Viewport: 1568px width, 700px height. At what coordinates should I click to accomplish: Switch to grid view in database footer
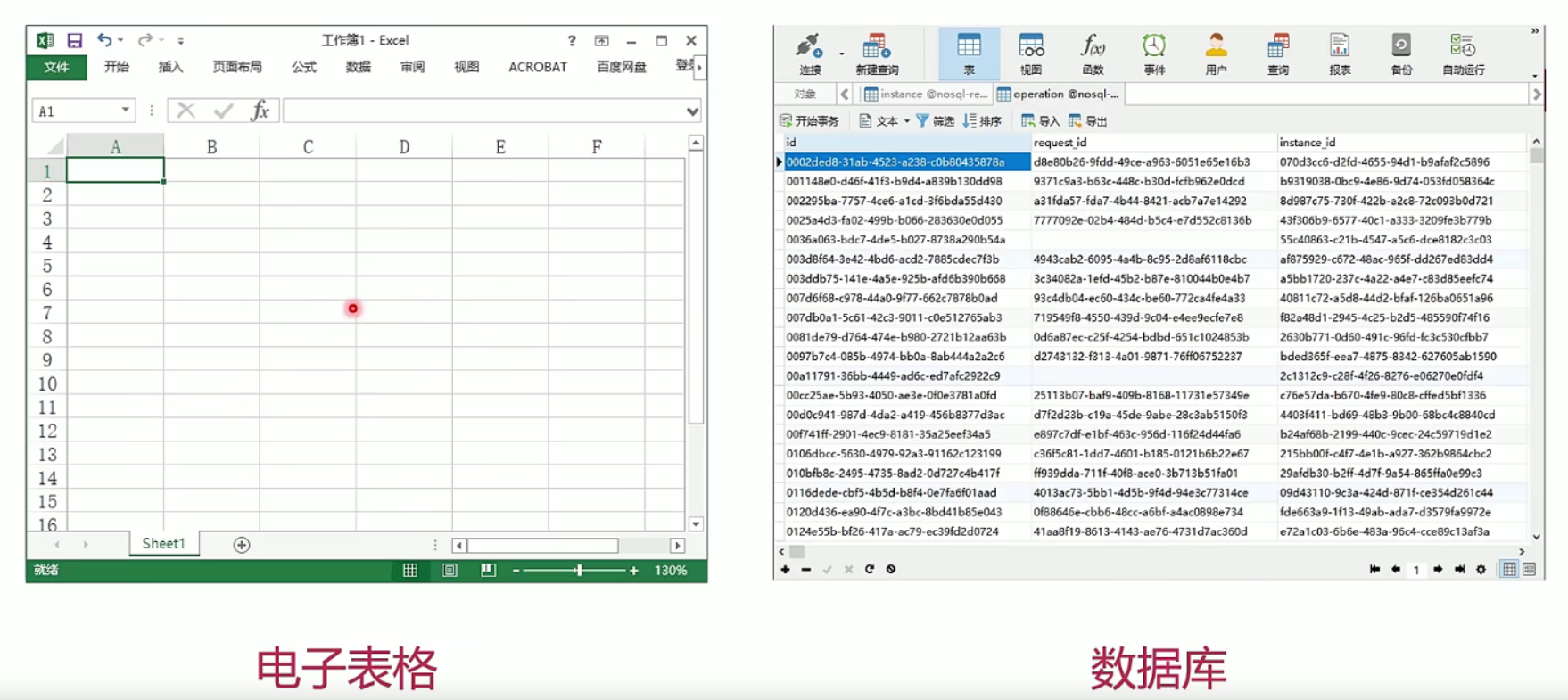click(1509, 569)
